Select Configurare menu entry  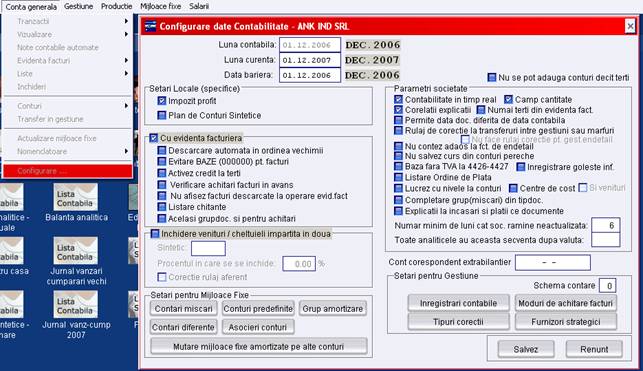[68, 171]
